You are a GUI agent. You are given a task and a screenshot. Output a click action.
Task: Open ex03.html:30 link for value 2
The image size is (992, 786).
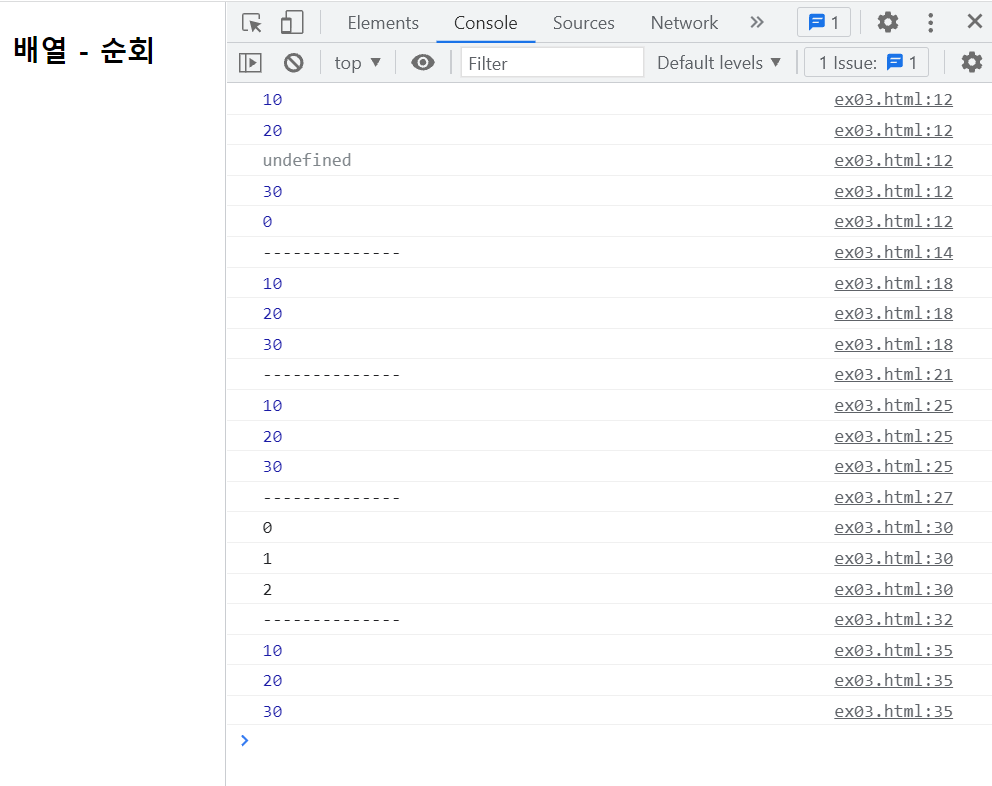point(893,589)
